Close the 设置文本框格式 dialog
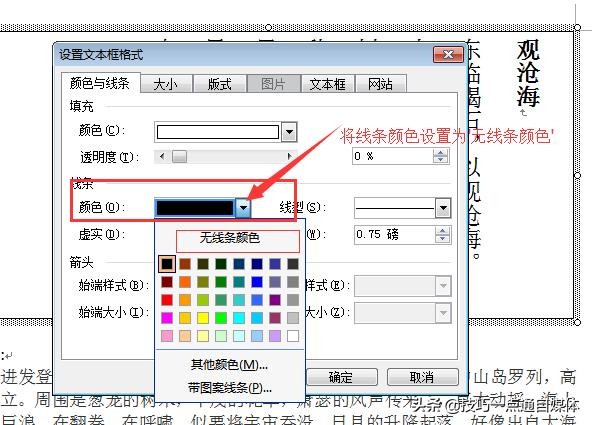 coord(448,55)
